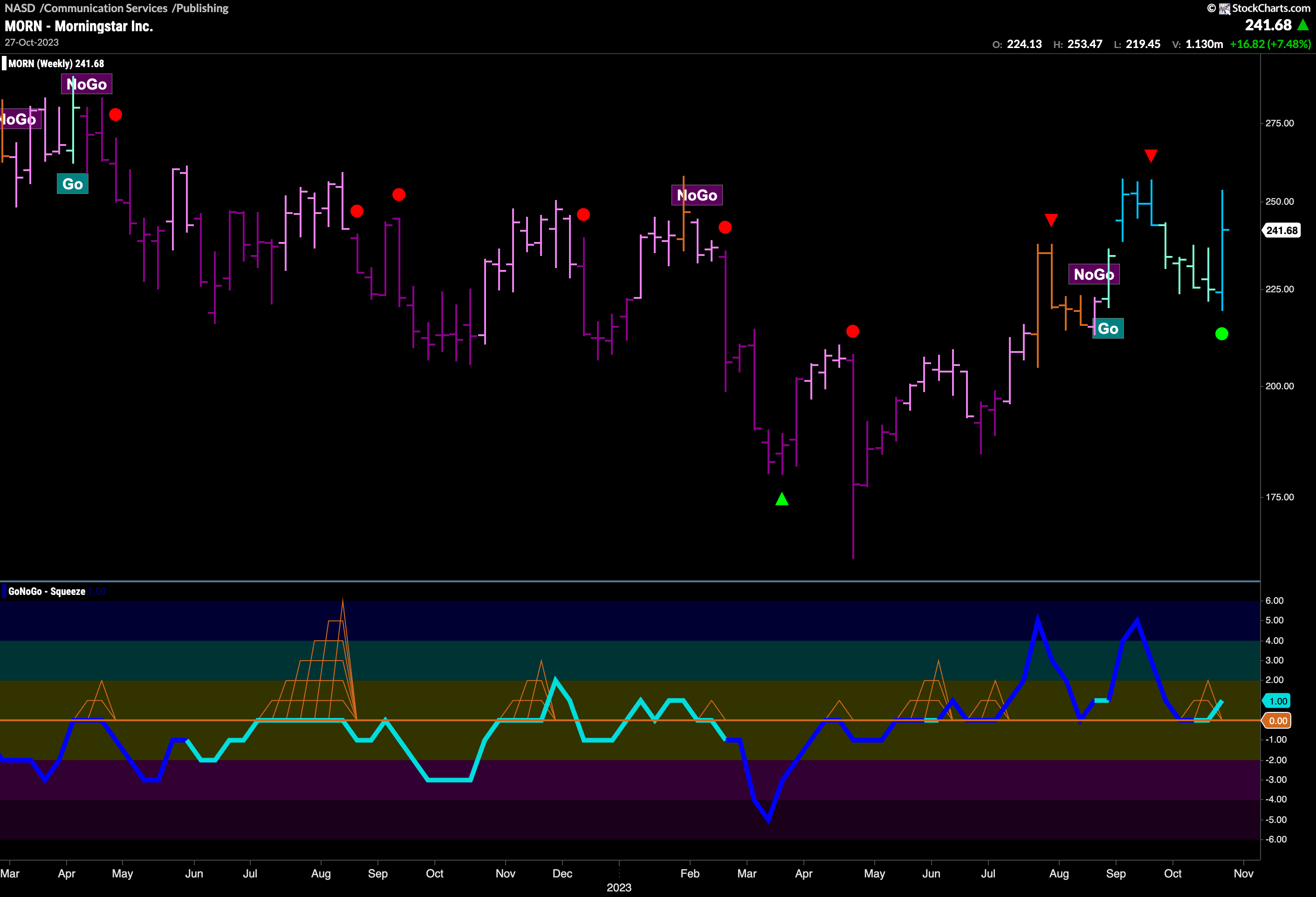Click the orange 0.00 zero-line value tag
Viewport: 1316px width, 897px height.
(x=1277, y=721)
